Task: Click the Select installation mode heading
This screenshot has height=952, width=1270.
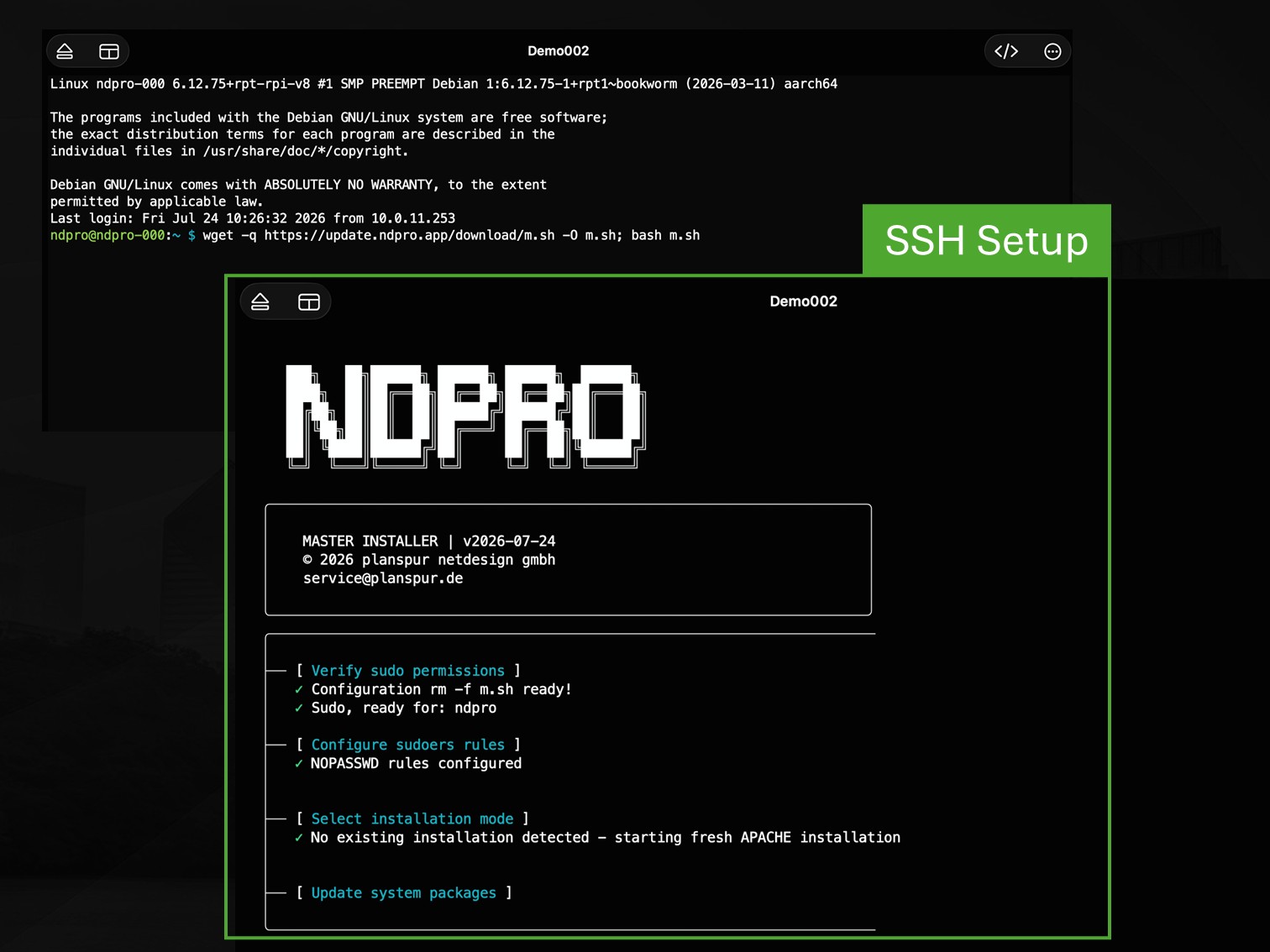Action: pos(412,819)
